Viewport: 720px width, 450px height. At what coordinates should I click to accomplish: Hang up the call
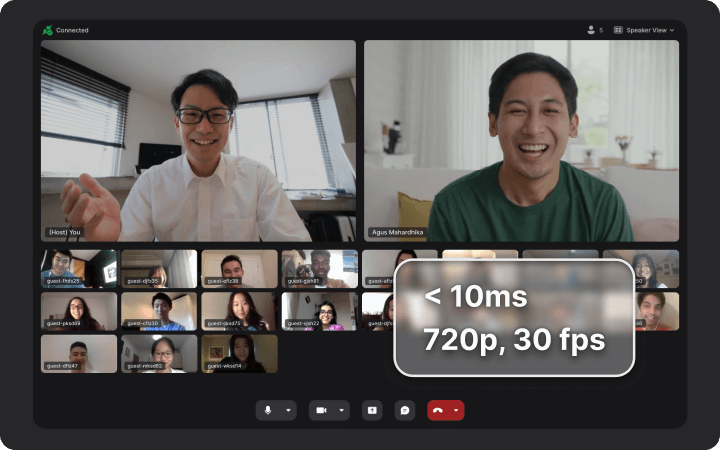[x=438, y=410]
